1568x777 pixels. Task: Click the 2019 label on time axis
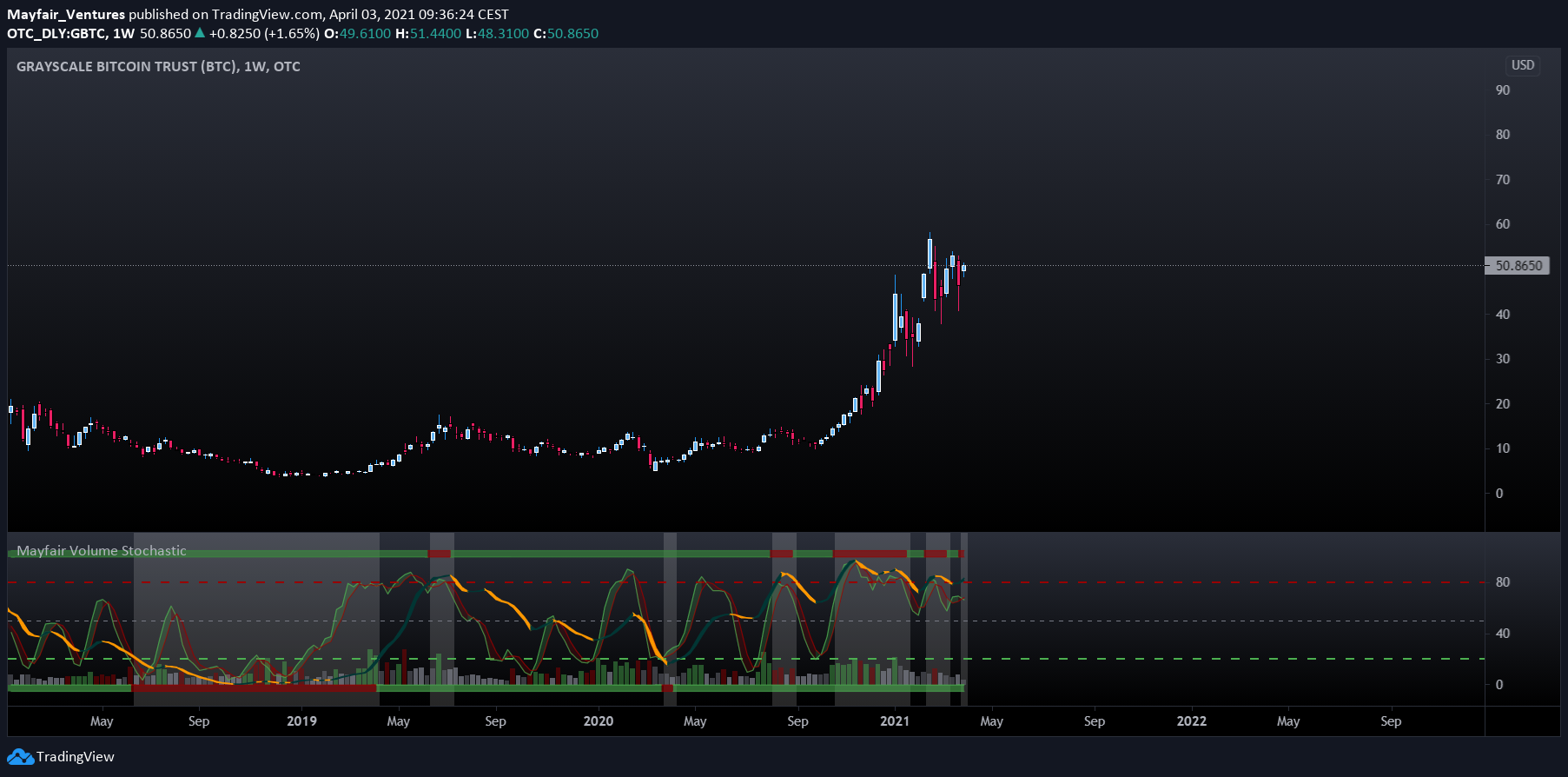[301, 721]
